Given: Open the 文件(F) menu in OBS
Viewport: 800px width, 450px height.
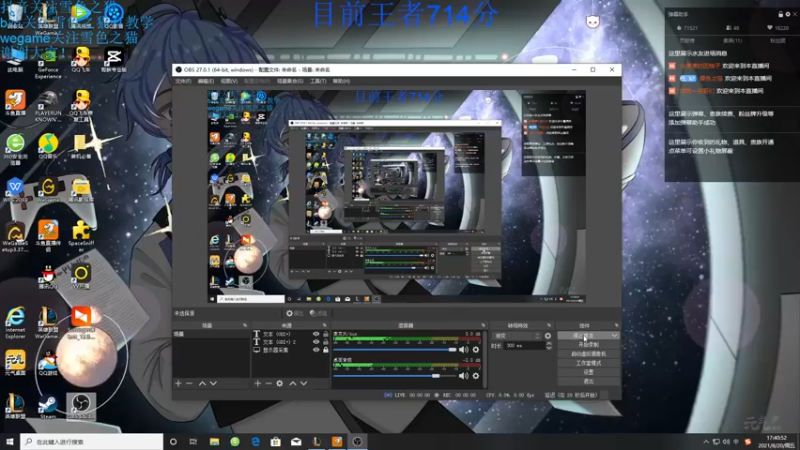Looking at the screenshot, I should point(183,81).
